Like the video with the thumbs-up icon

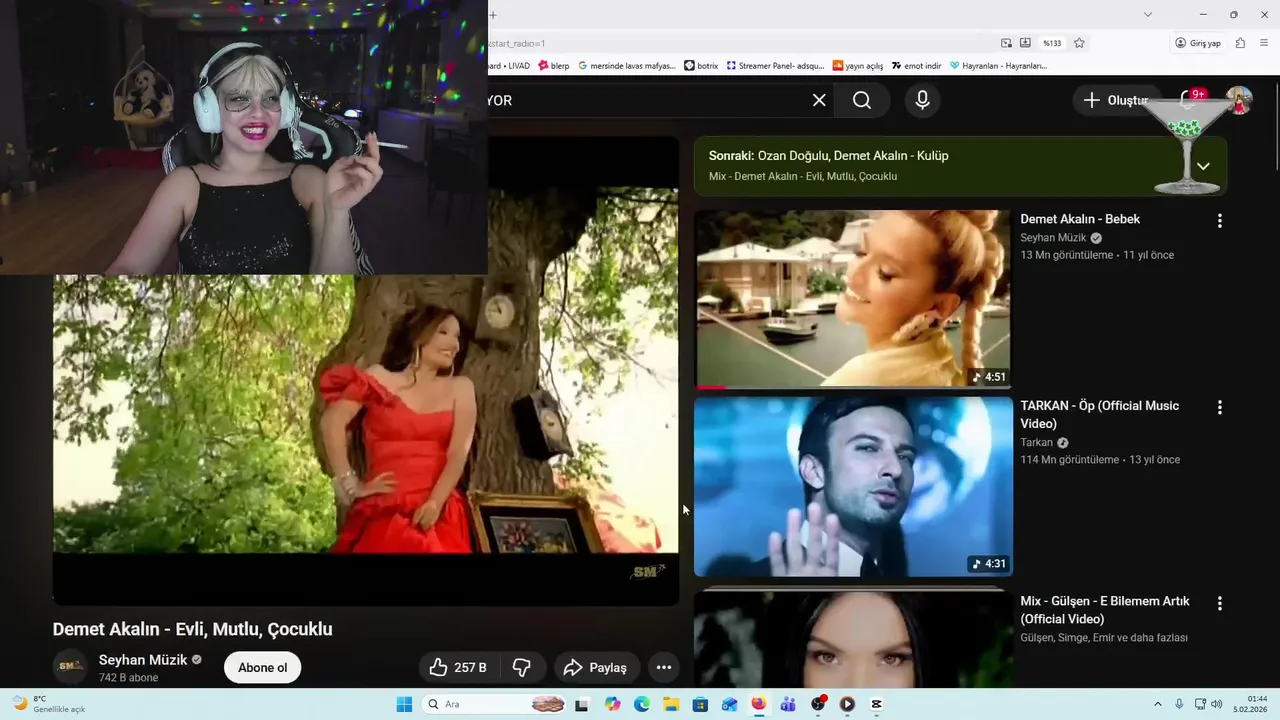pyautogui.click(x=457, y=667)
